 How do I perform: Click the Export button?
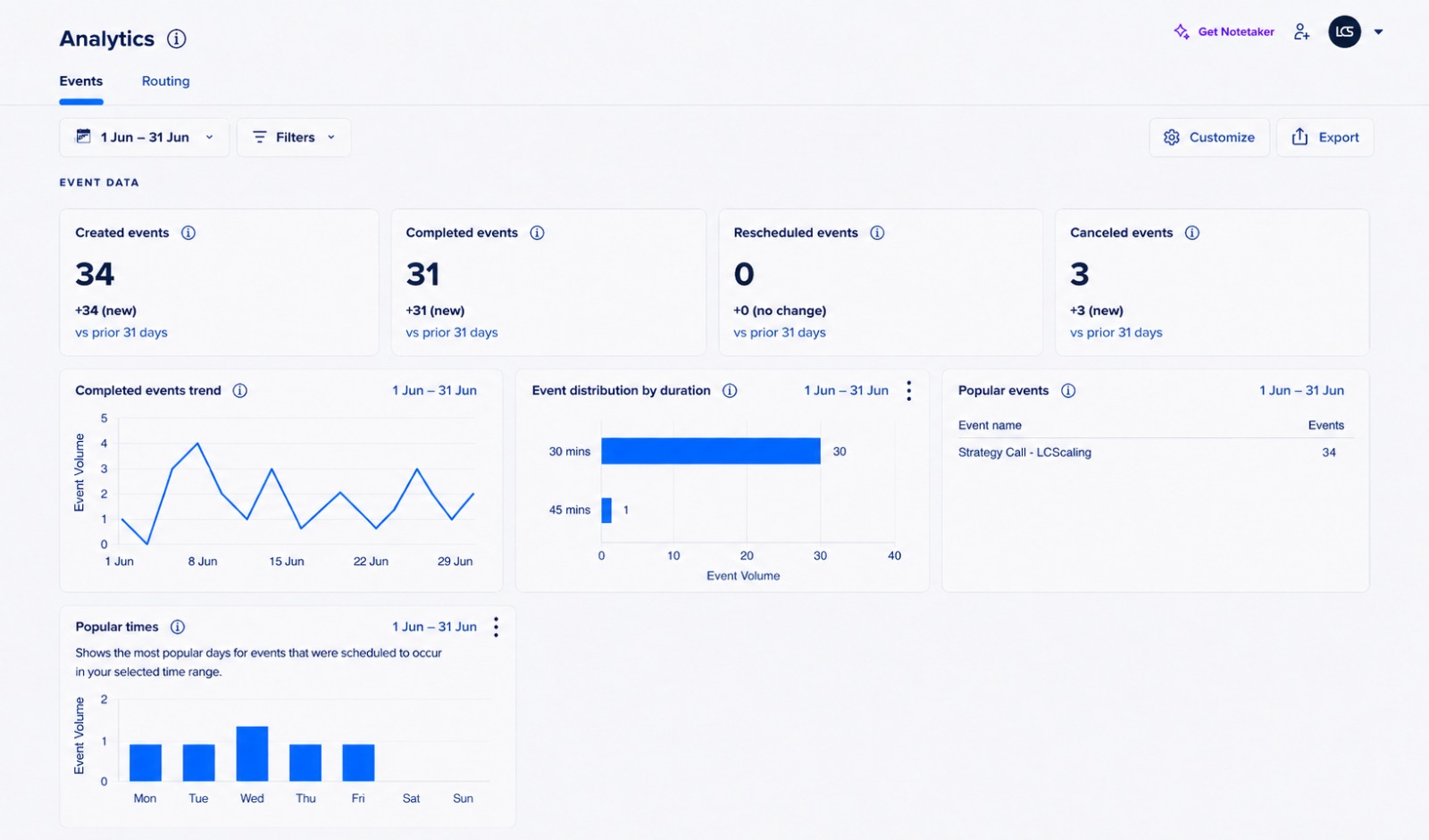point(1325,137)
